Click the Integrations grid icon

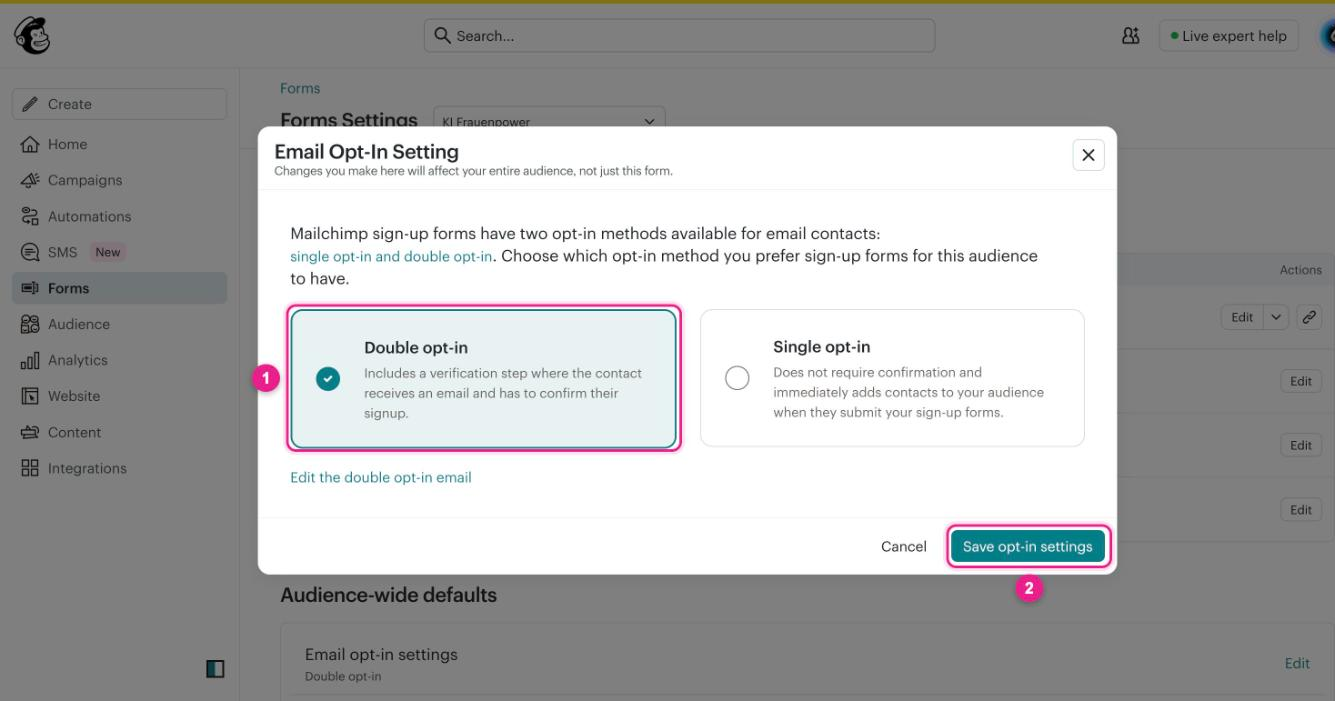coord(30,468)
